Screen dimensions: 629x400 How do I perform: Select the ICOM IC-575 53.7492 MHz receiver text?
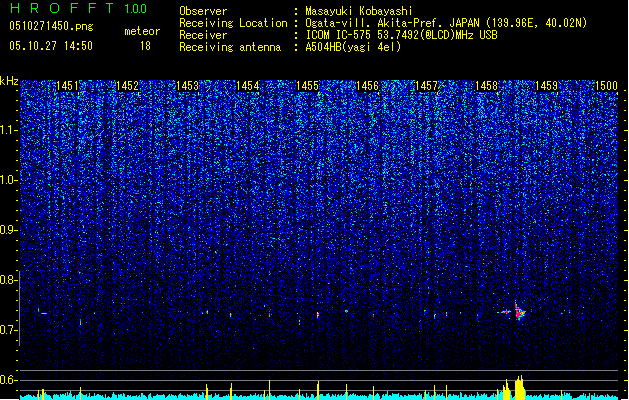(402, 35)
